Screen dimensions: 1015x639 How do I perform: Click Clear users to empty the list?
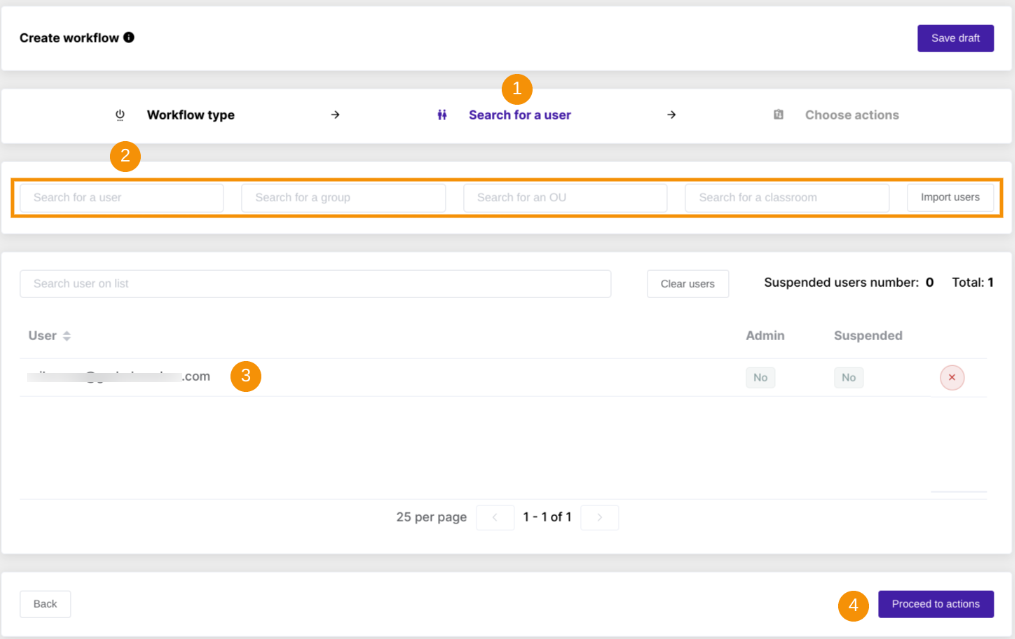point(687,284)
